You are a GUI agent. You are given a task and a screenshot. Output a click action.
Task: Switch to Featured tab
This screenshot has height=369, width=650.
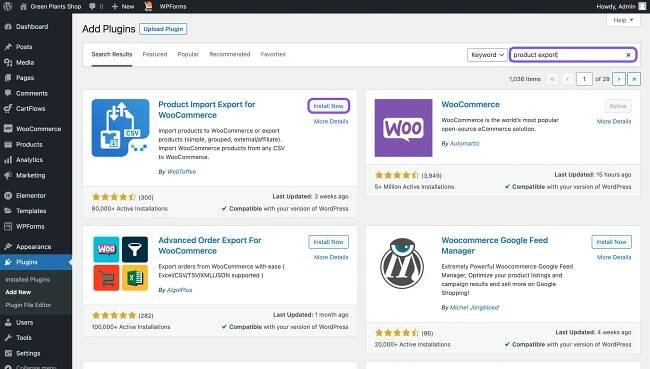155,54
